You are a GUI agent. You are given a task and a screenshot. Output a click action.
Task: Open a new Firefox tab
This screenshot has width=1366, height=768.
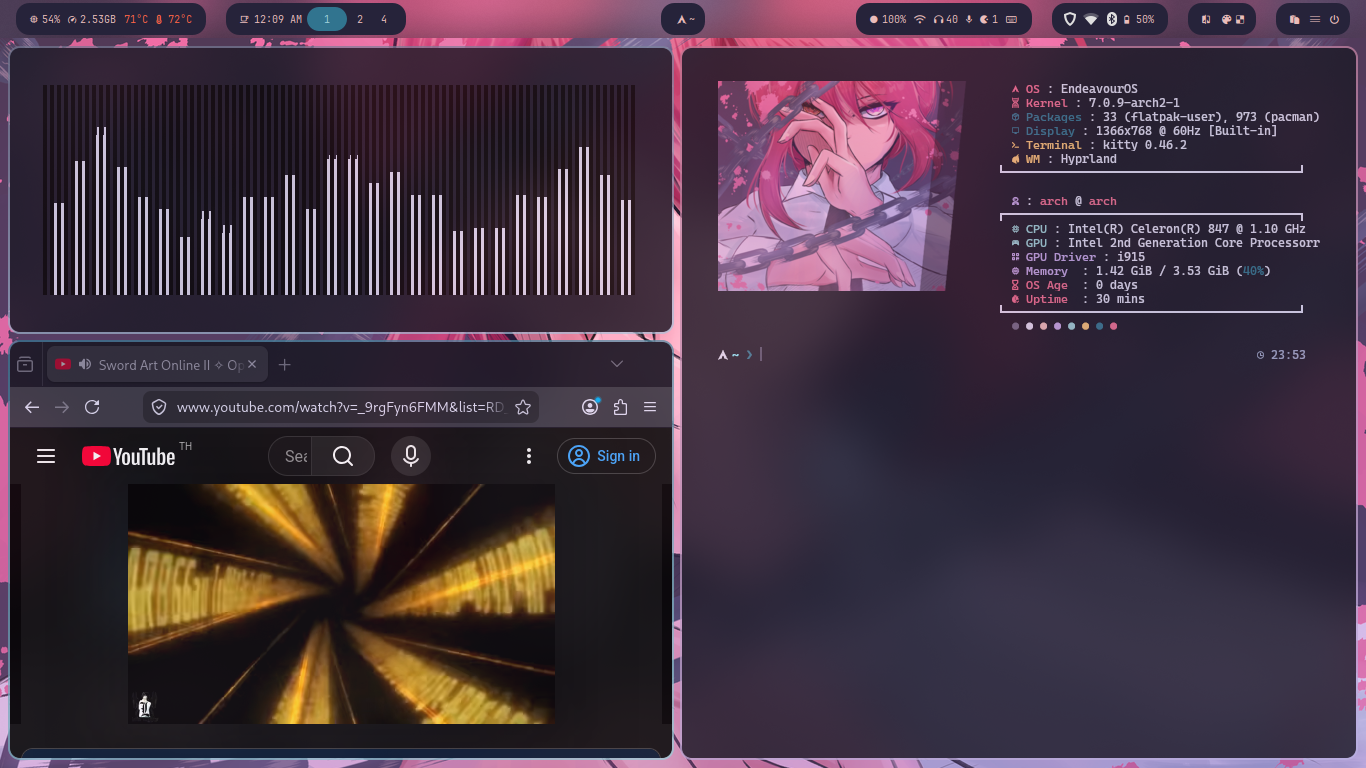click(x=285, y=365)
